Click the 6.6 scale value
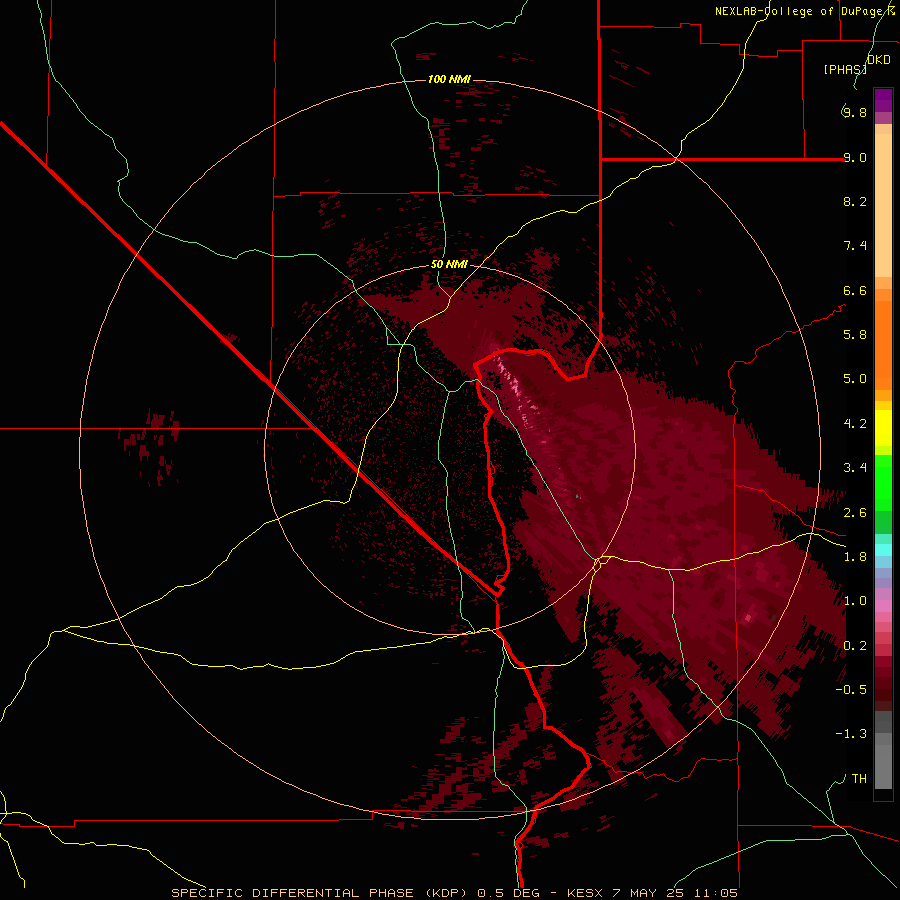Screen dimensions: 900x900 (x=854, y=290)
